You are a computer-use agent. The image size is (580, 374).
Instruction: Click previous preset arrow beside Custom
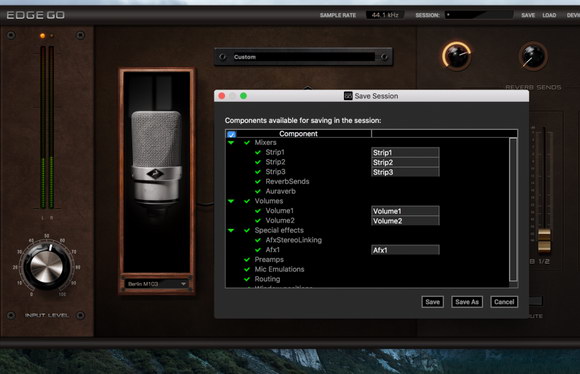[x=223, y=57]
